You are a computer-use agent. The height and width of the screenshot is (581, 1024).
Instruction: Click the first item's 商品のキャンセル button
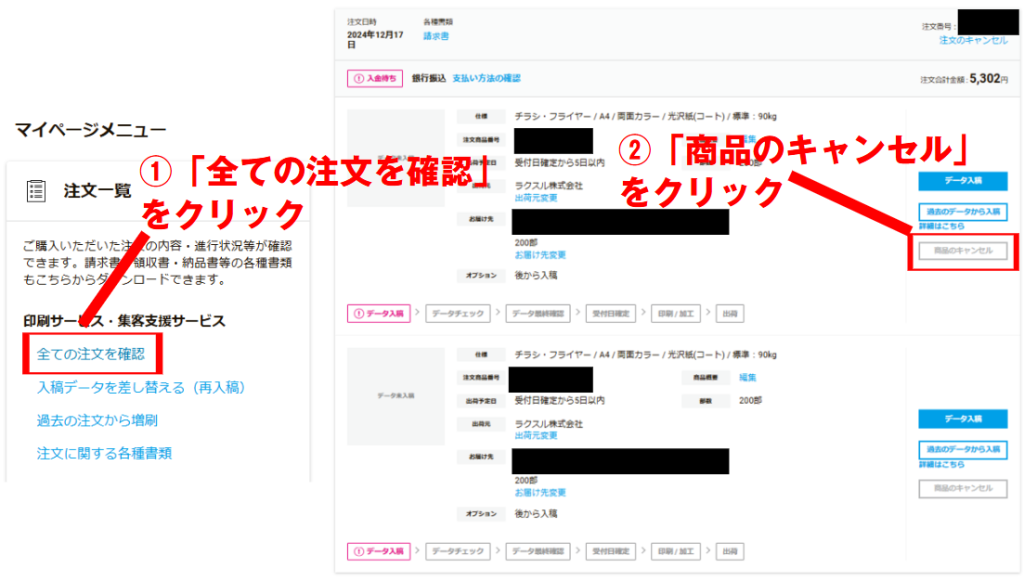pyautogui.click(x=962, y=251)
